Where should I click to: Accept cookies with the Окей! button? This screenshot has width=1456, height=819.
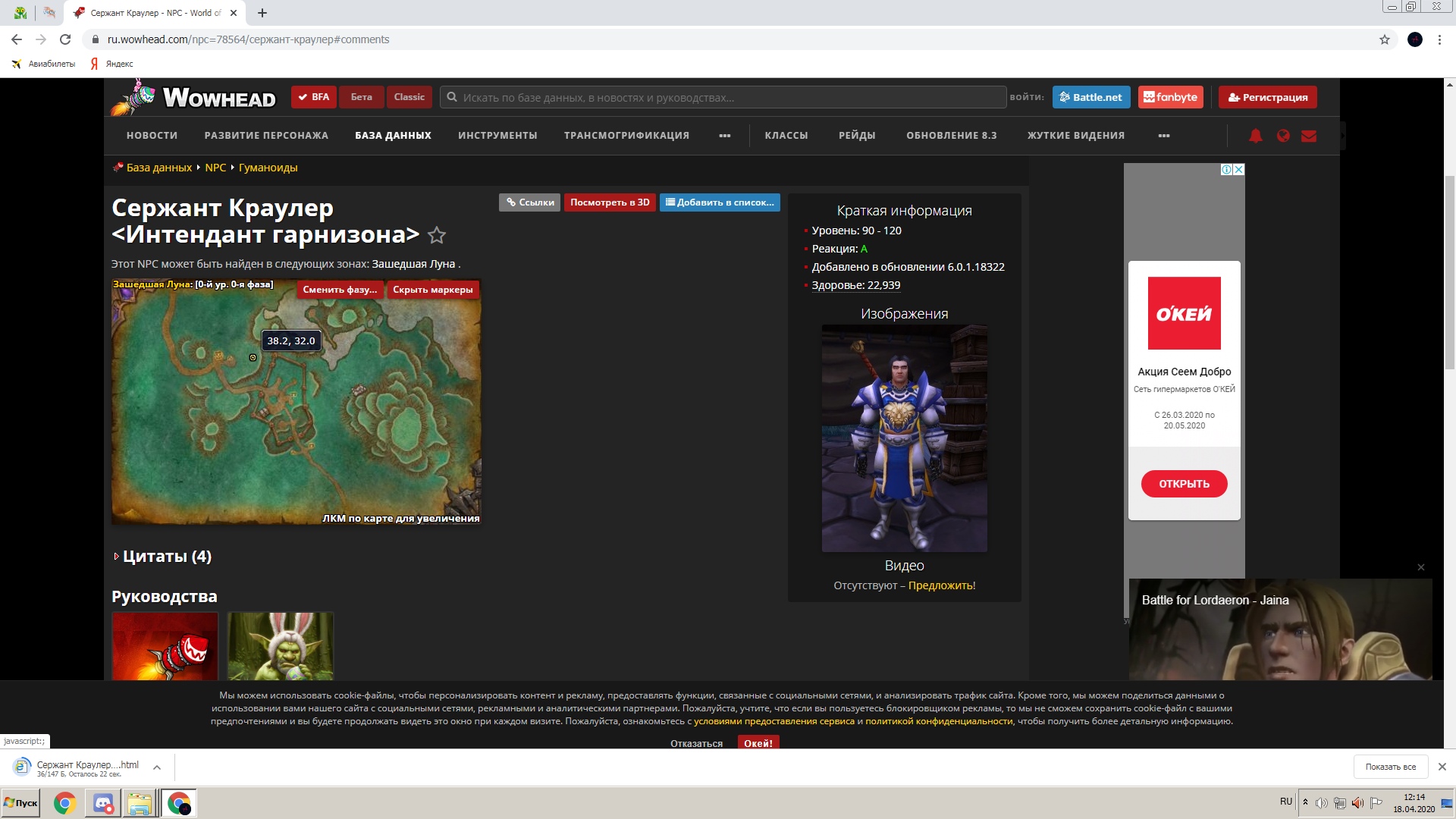758,743
